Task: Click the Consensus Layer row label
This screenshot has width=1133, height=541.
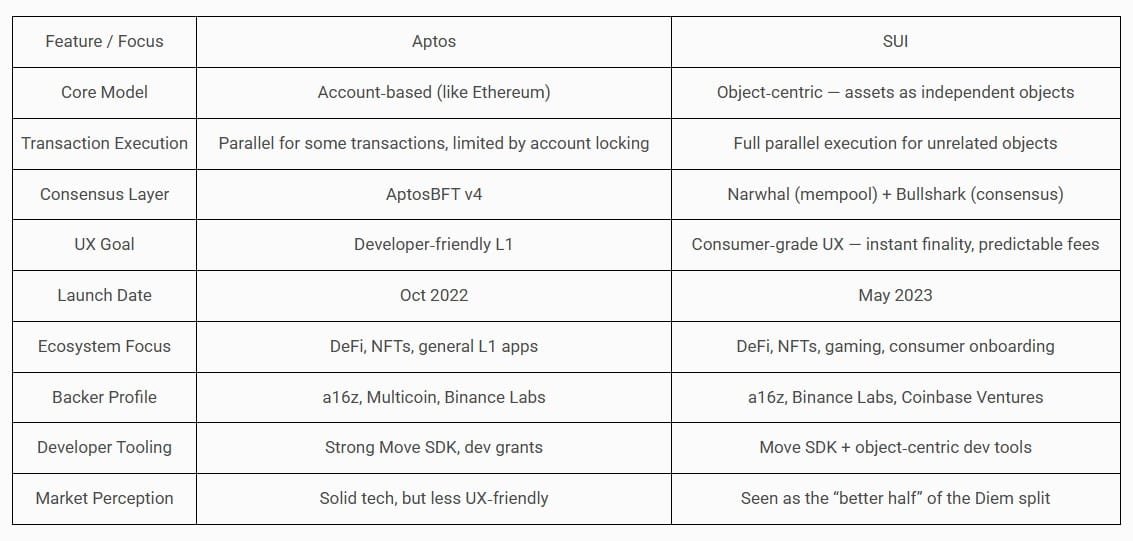Action: click(104, 194)
